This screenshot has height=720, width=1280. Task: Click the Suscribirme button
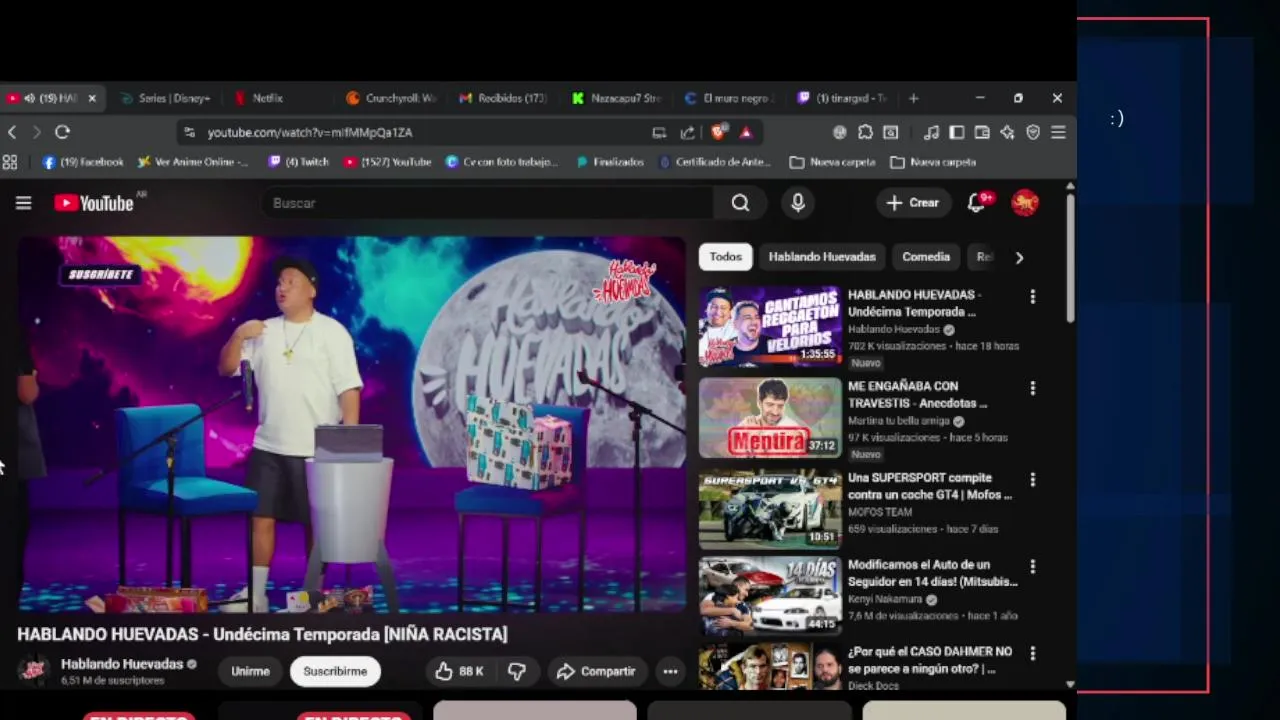(335, 671)
